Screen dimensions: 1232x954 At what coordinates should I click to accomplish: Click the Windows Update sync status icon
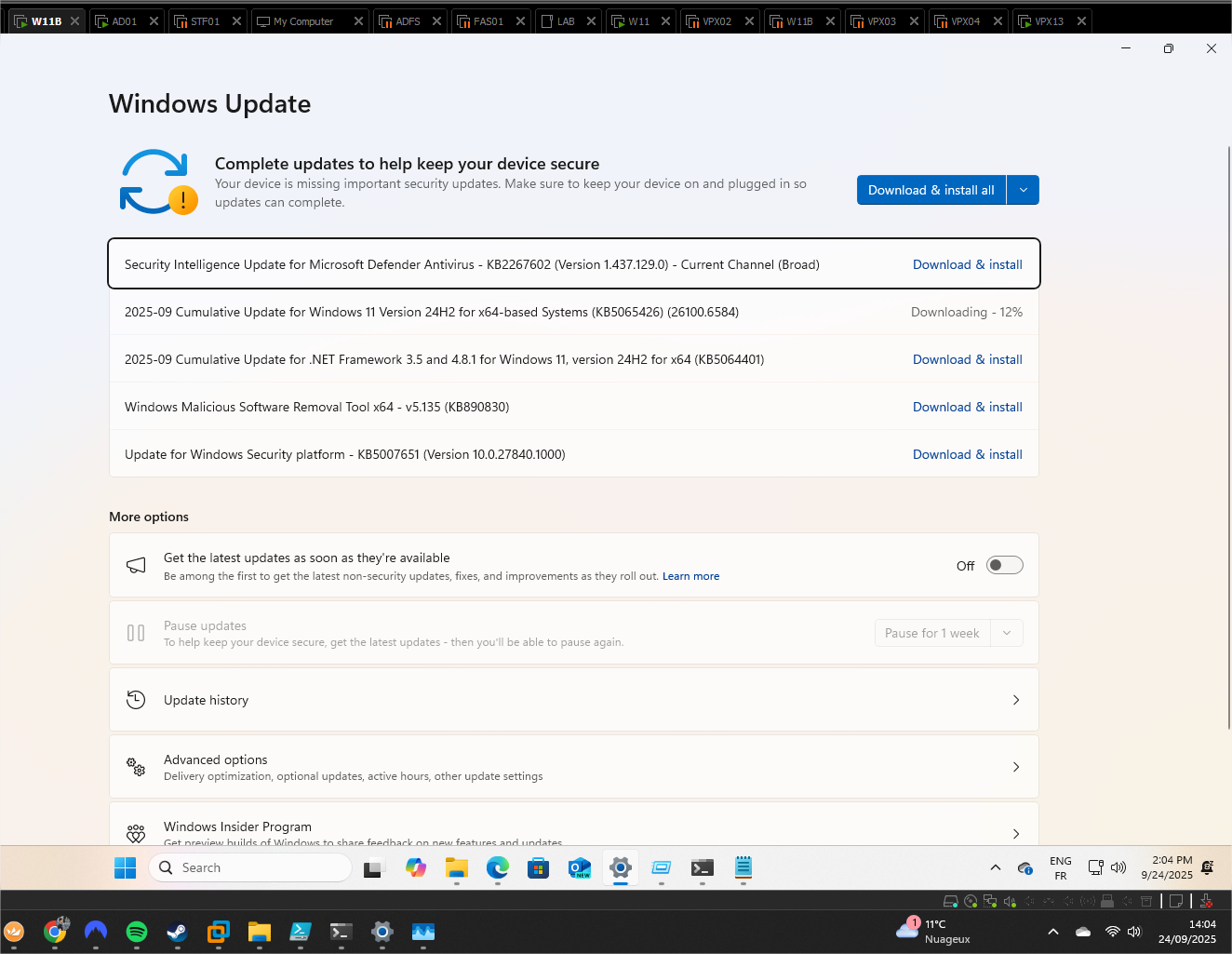point(157,181)
